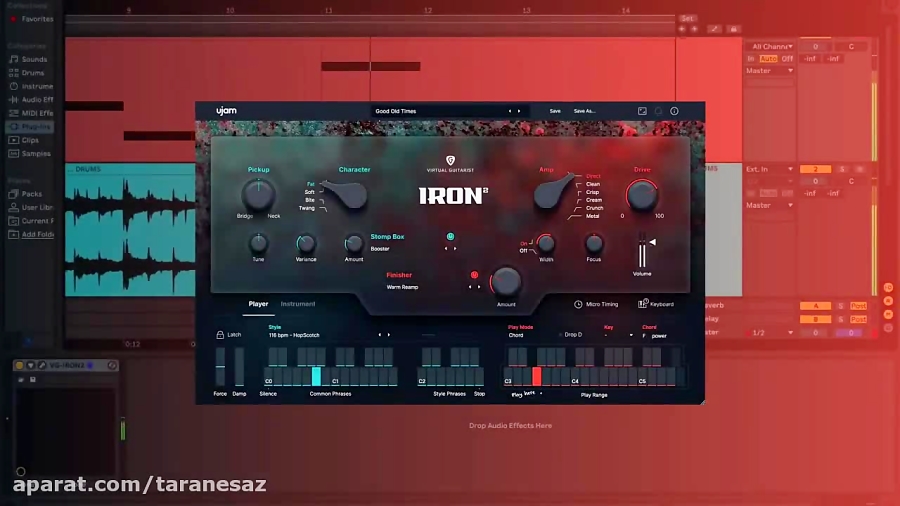This screenshot has width=900, height=506.
Task: Select next Finisher effect arrow
Action: (x=479, y=287)
